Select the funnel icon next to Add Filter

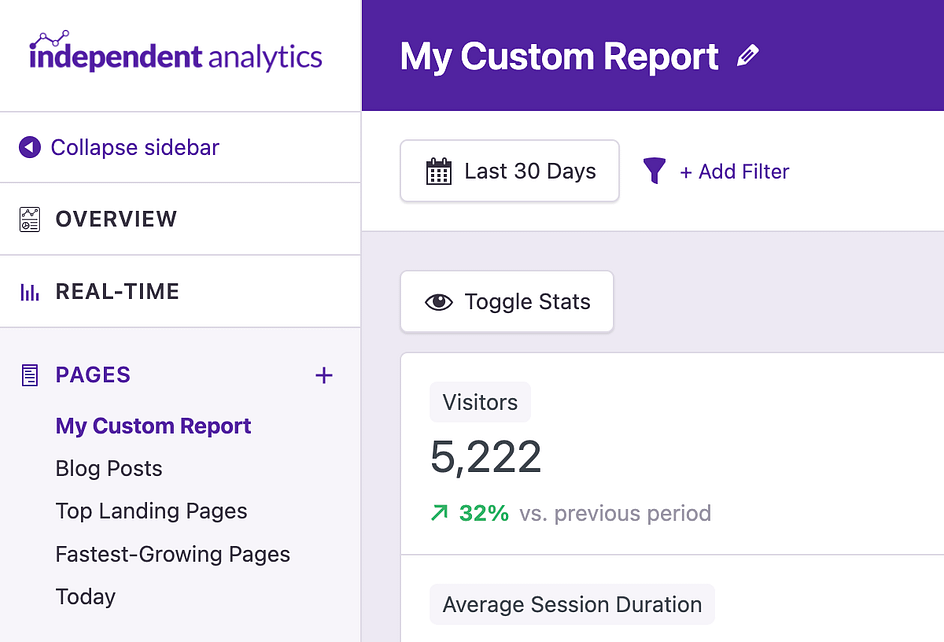tap(655, 171)
